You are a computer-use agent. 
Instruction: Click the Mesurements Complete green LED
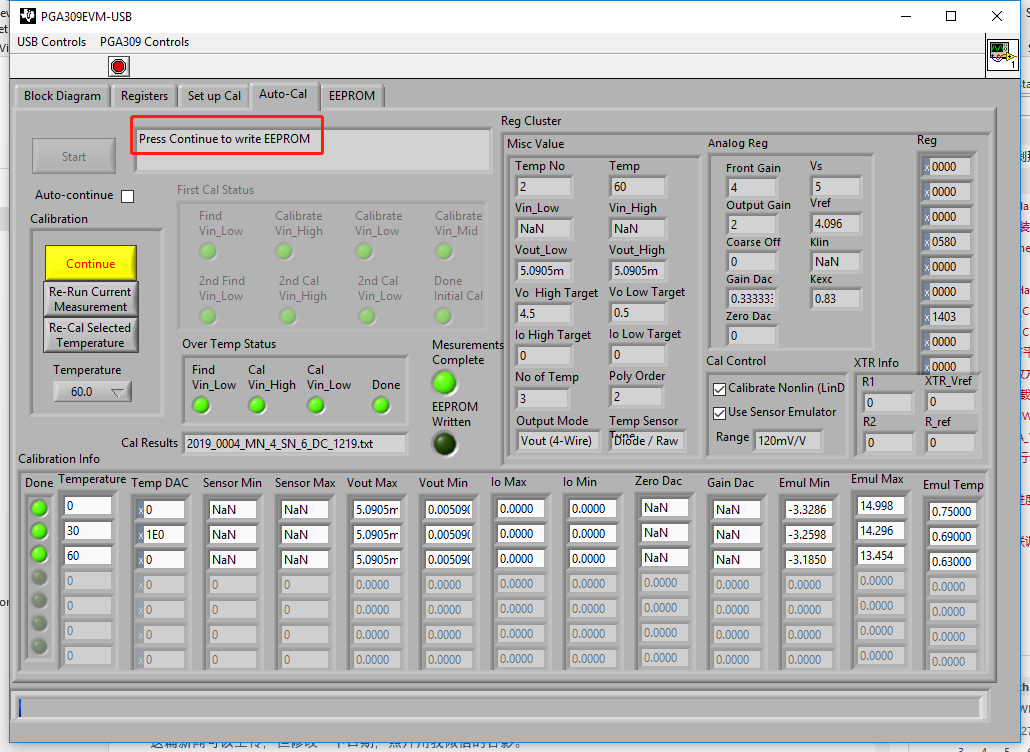tap(444, 383)
